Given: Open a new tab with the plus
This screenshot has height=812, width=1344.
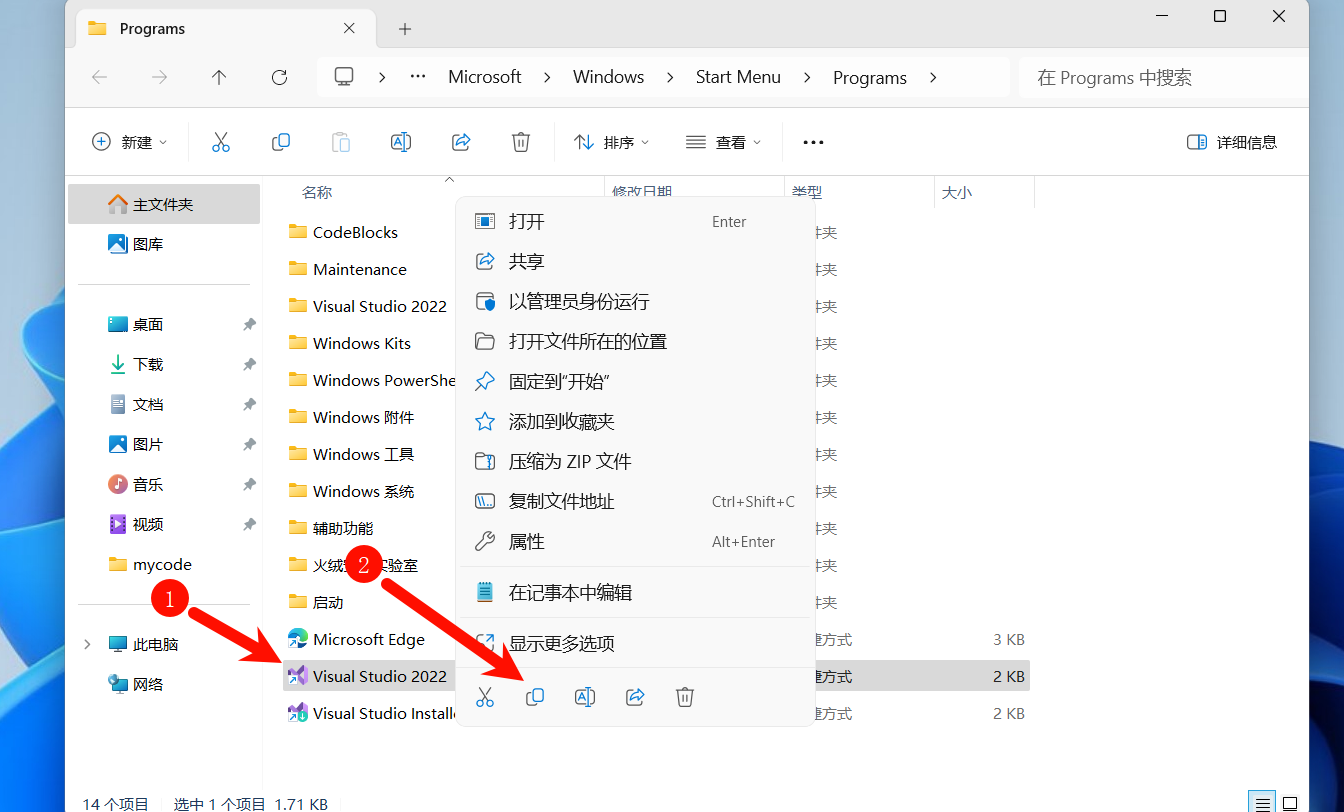Looking at the screenshot, I should [x=405, y=29].
